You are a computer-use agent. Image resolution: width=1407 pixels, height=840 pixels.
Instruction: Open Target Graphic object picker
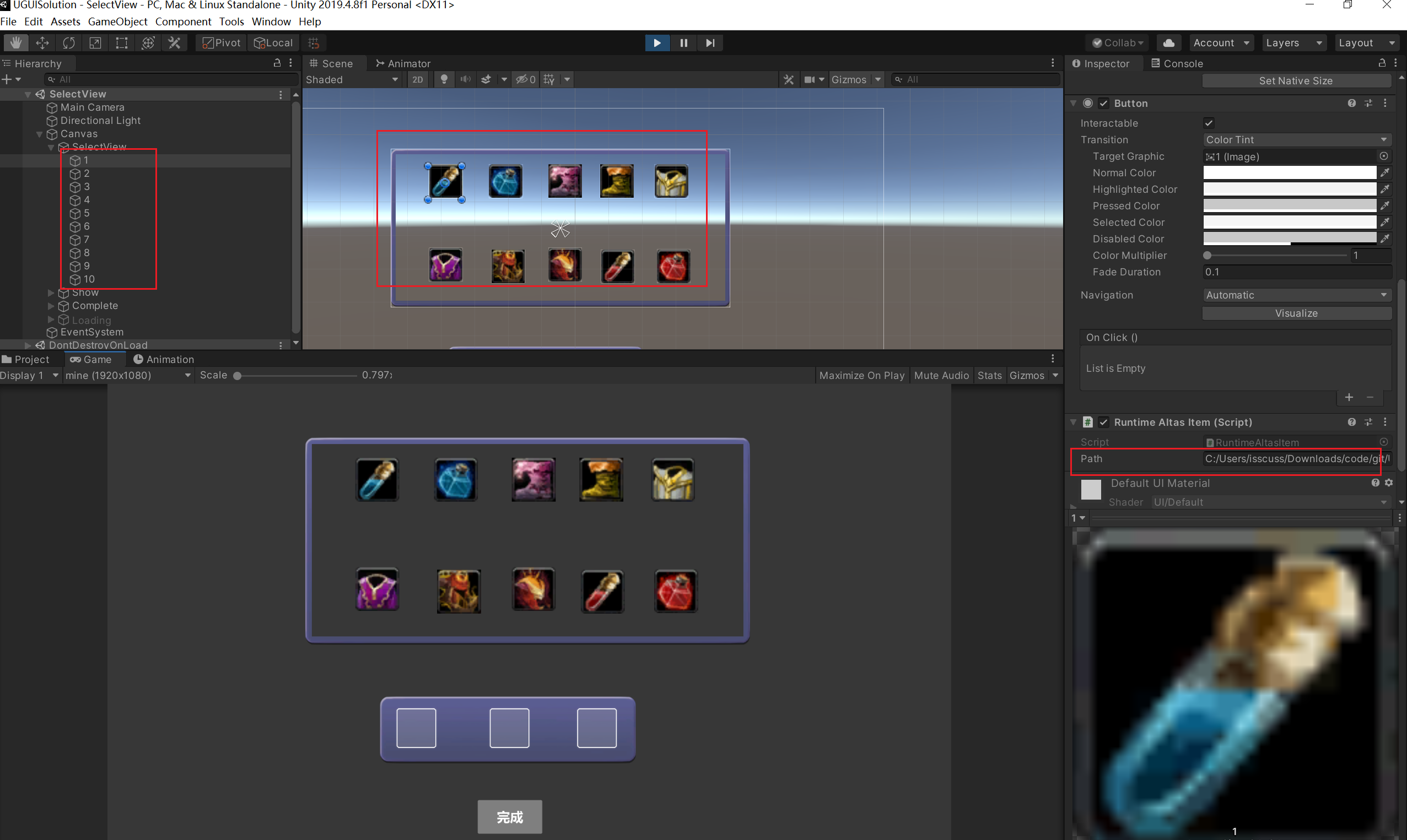tap(1384, 156)
